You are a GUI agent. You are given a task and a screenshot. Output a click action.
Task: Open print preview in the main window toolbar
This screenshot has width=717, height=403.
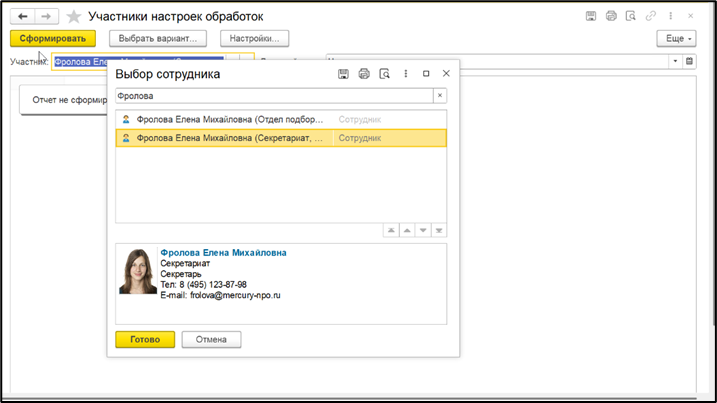coord(631,16)
